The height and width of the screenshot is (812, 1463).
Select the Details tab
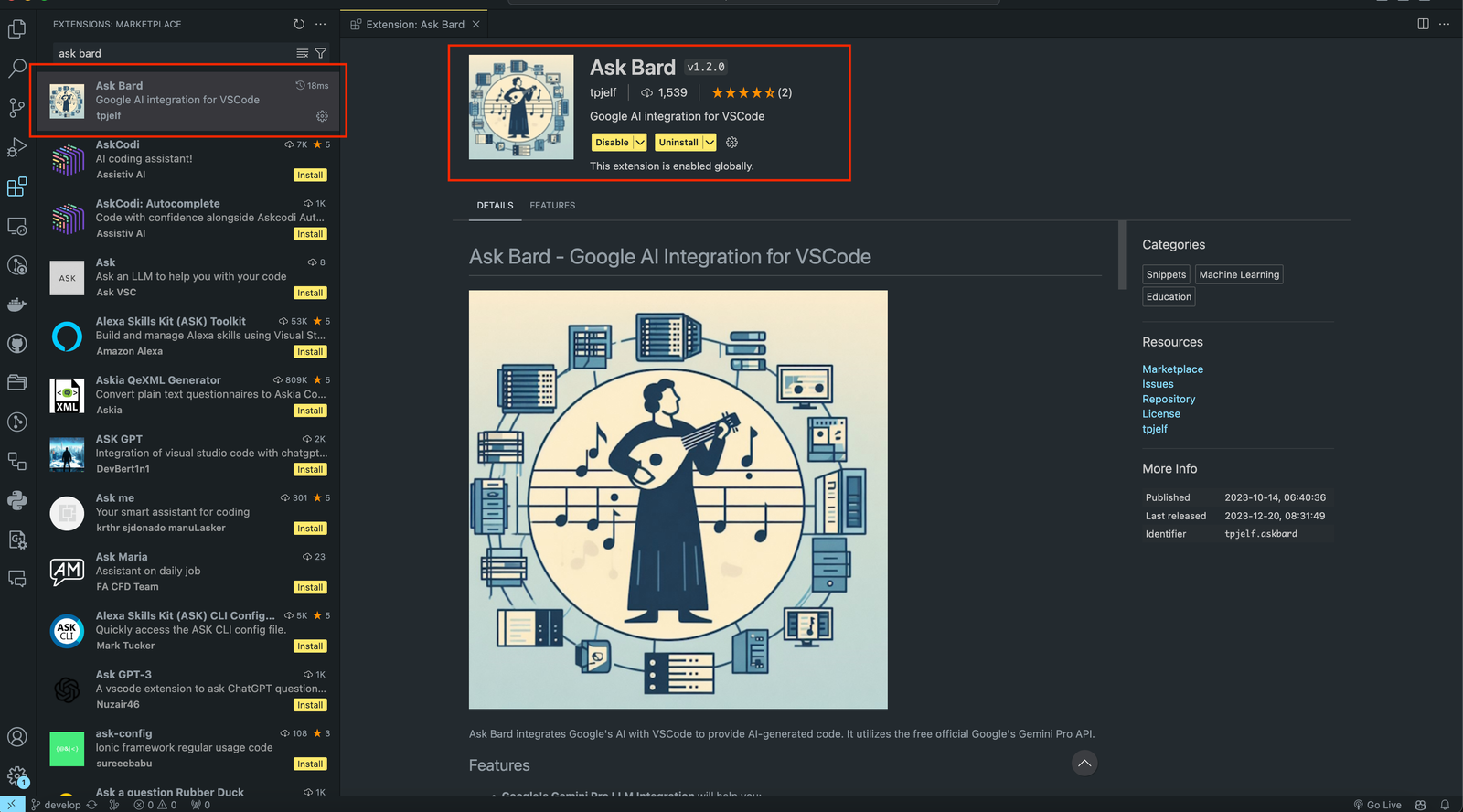point(495,206)
